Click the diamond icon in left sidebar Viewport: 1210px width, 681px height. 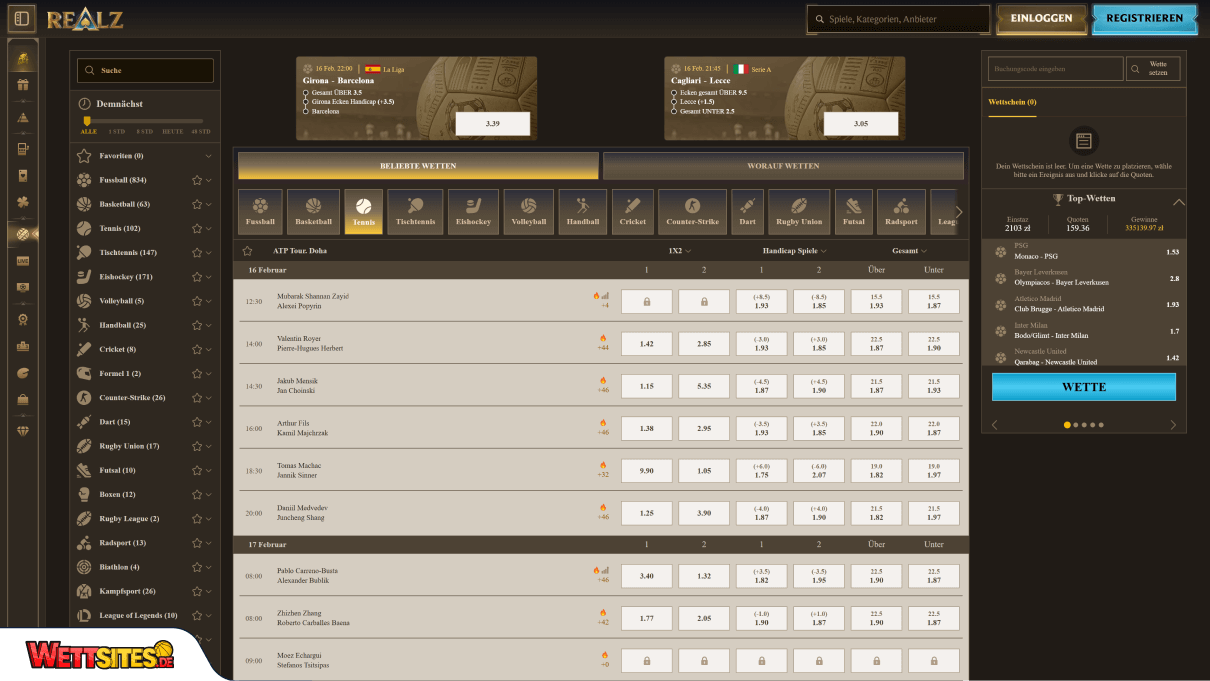click(23, 431)
